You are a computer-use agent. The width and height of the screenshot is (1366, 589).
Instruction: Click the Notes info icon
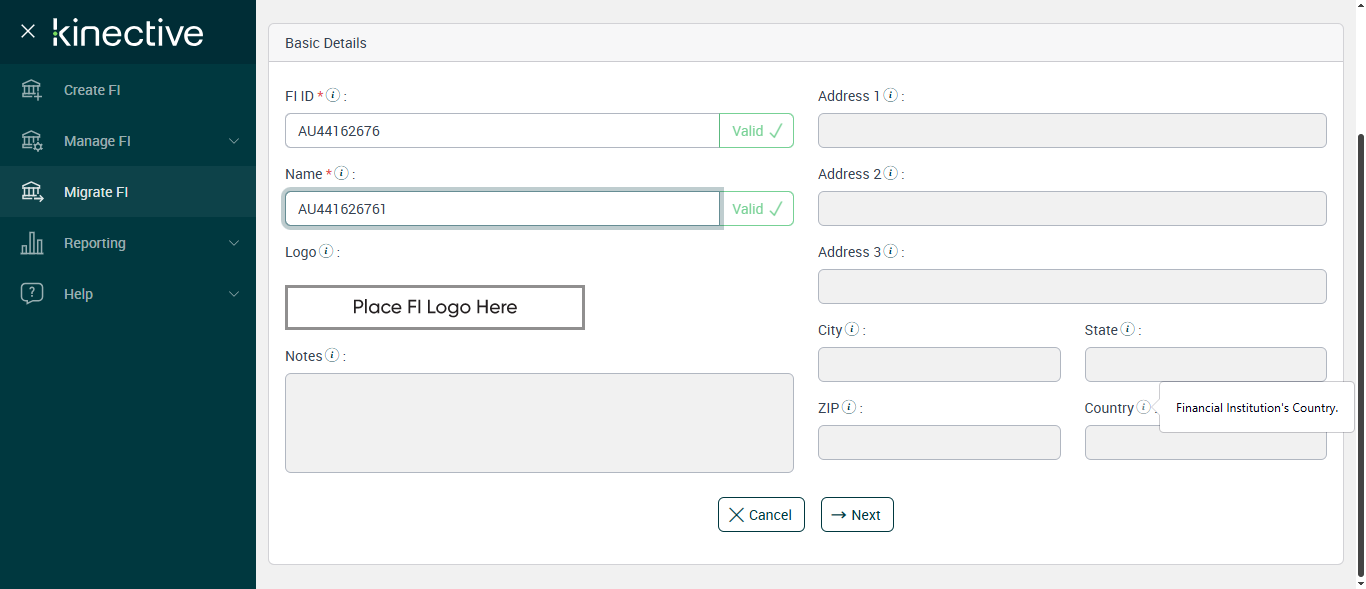(332, 356)
